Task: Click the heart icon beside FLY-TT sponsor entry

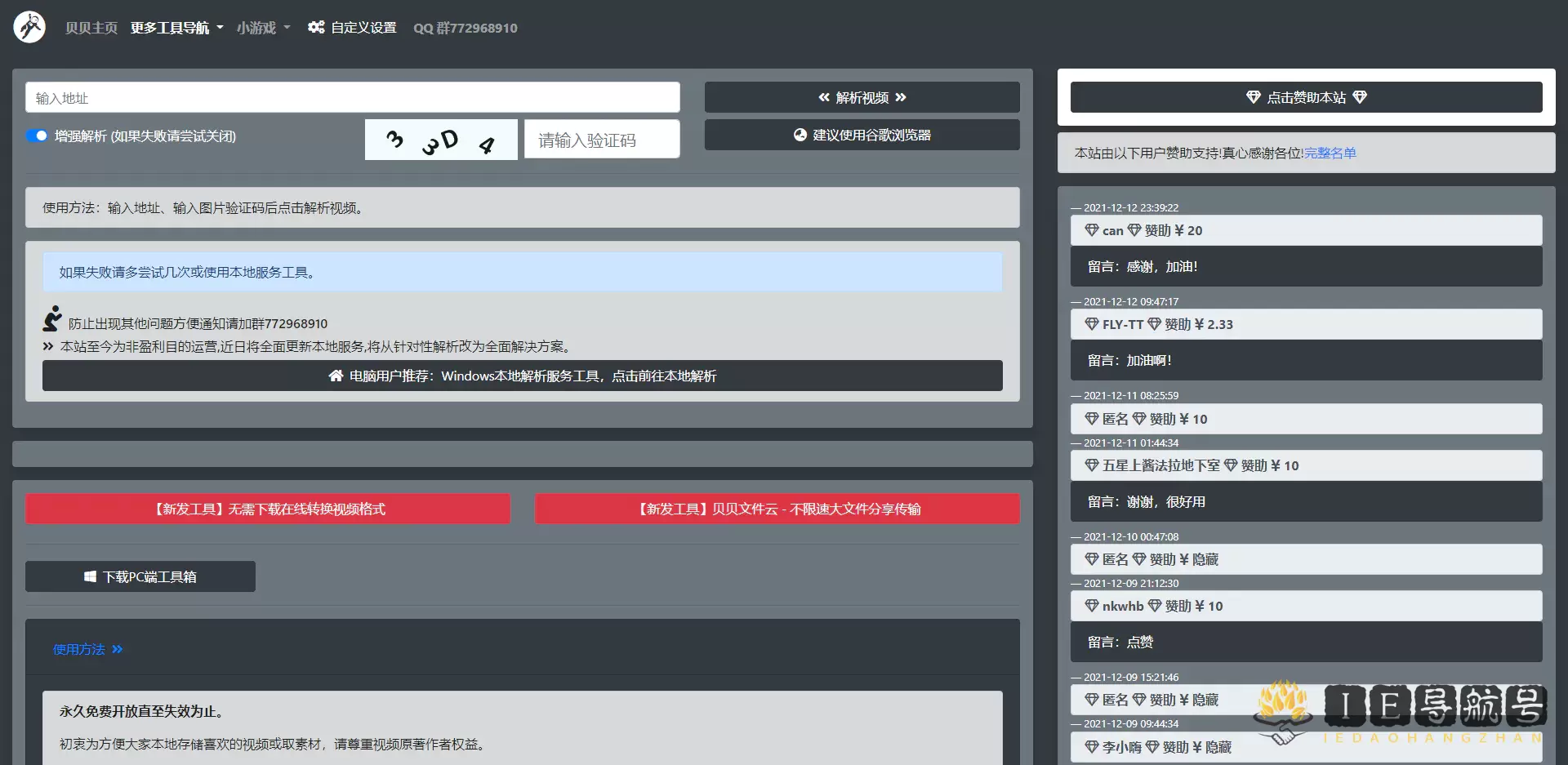Action: pyautogui.click(x=1093, y=324)
